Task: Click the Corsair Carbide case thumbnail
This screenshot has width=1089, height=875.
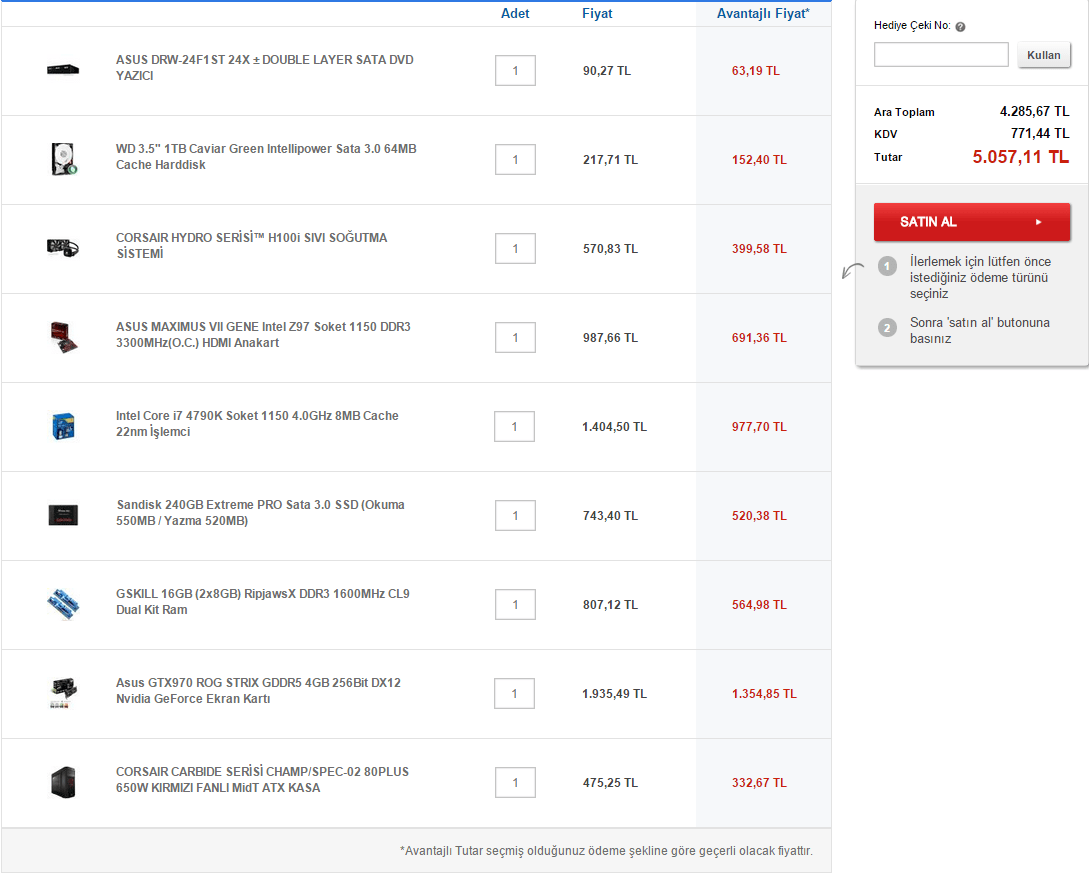Action: (x=63, y=783)
